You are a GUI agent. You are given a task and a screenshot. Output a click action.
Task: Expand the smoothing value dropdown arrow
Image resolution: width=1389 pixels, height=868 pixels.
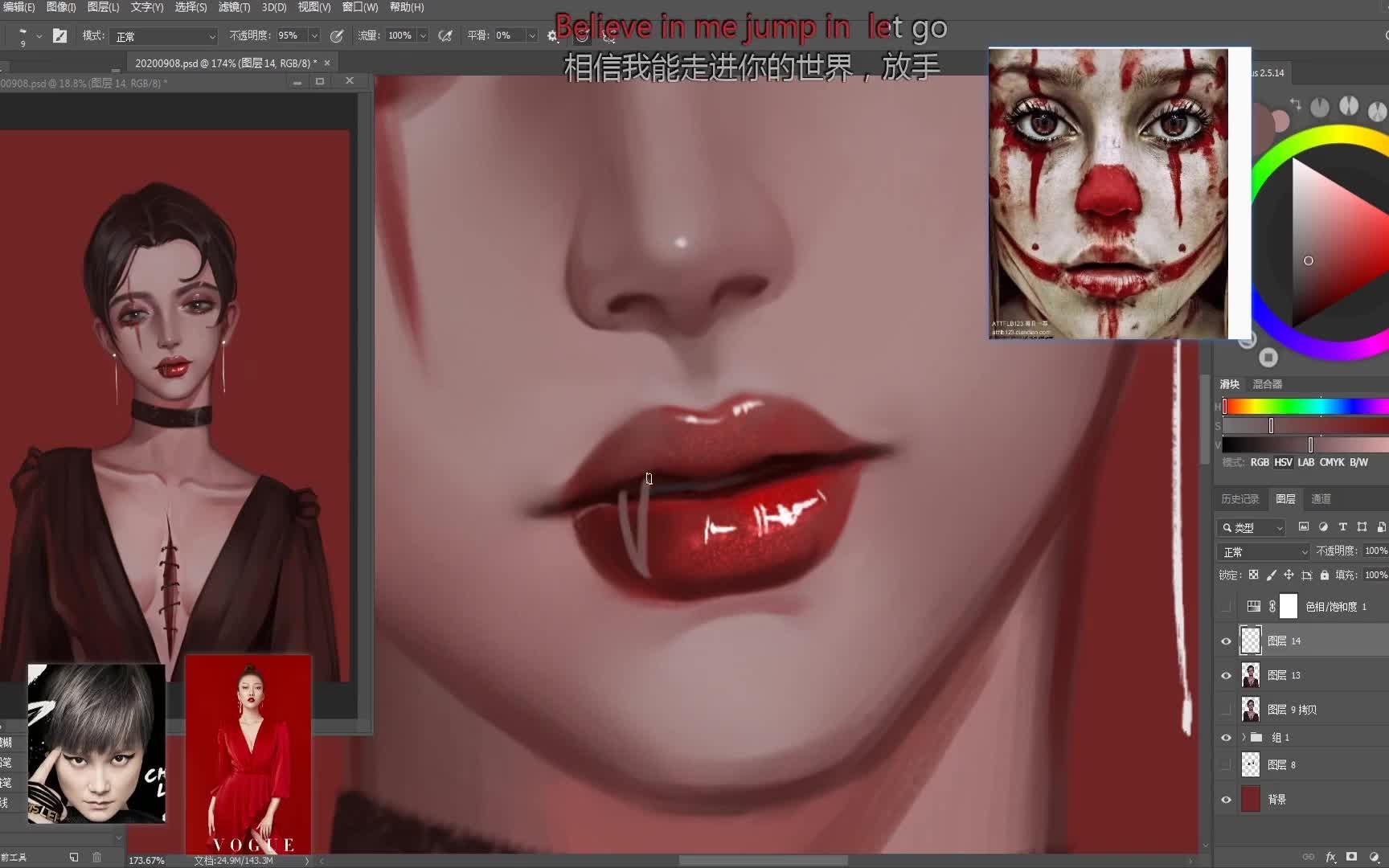pos(531,35)
